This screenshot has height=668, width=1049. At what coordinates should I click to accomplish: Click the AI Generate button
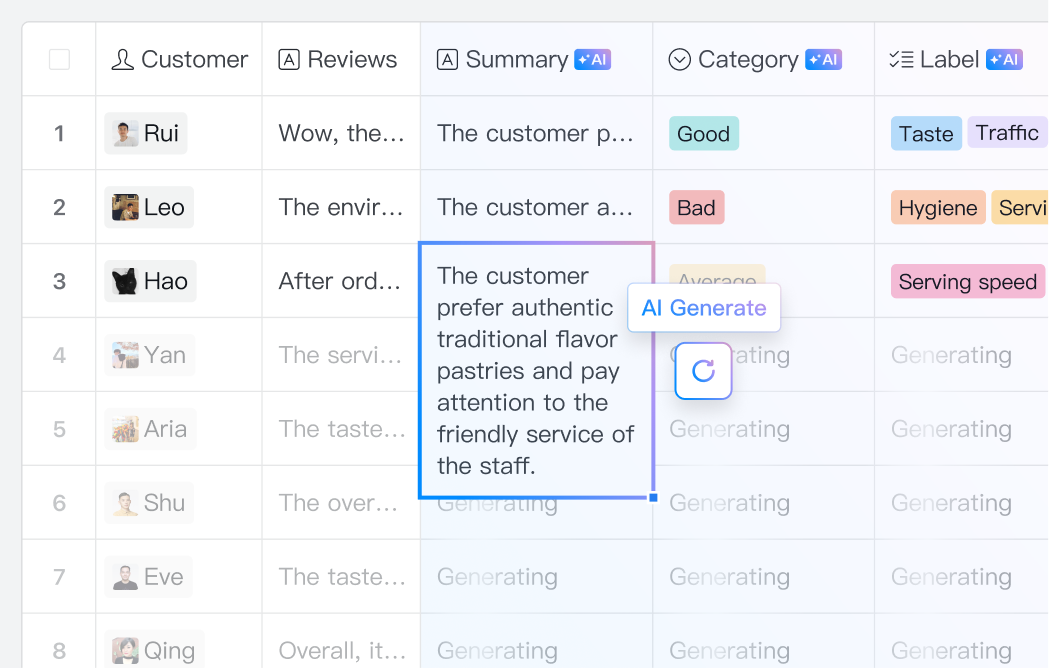[x=704, y=308]
